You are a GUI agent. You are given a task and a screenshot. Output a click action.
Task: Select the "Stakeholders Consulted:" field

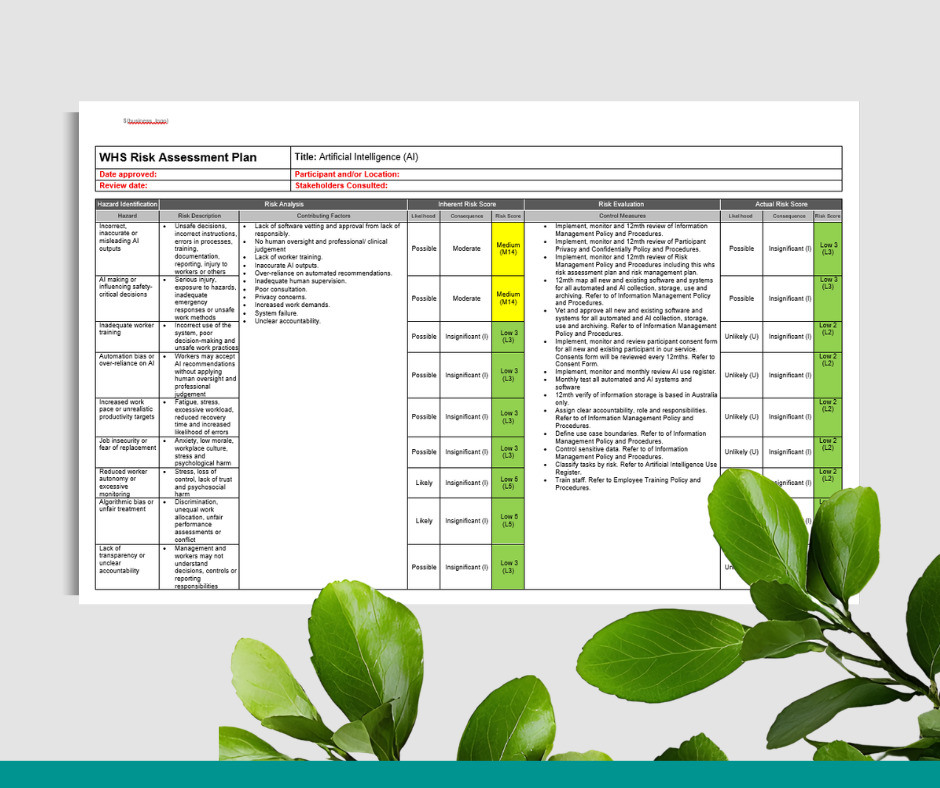pyautogui.click(x=566, y=185)
